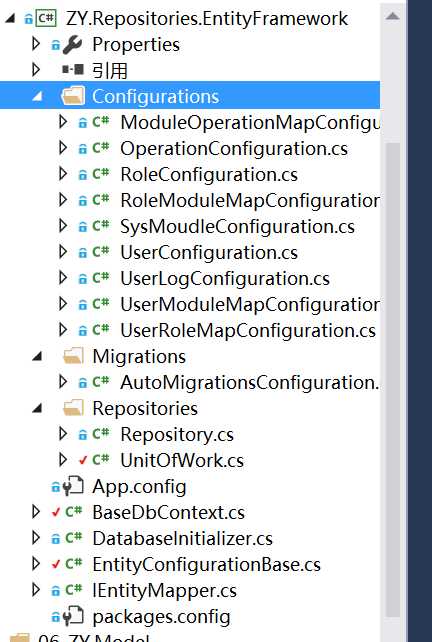
Task: Expand UserConfiguration.cs file node
Action: click(63, 252)
